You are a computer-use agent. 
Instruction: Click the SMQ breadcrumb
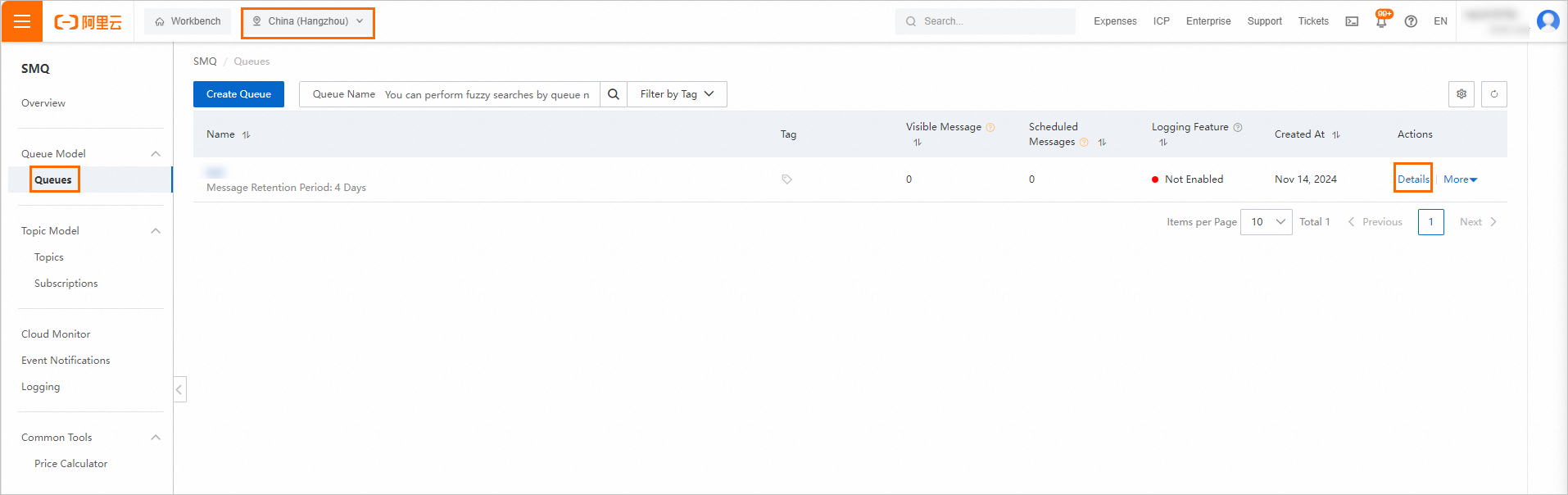click(205, 61)
